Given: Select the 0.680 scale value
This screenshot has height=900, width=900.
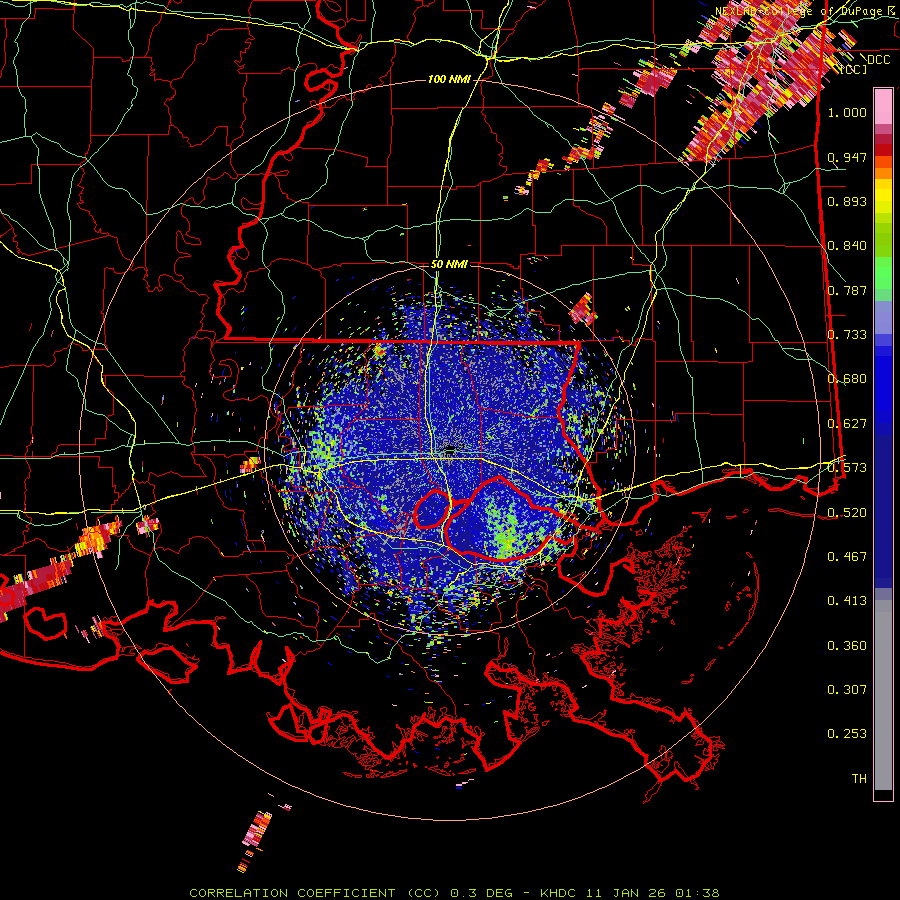Looking at the screenshot, I should click(x=847, y=378).
